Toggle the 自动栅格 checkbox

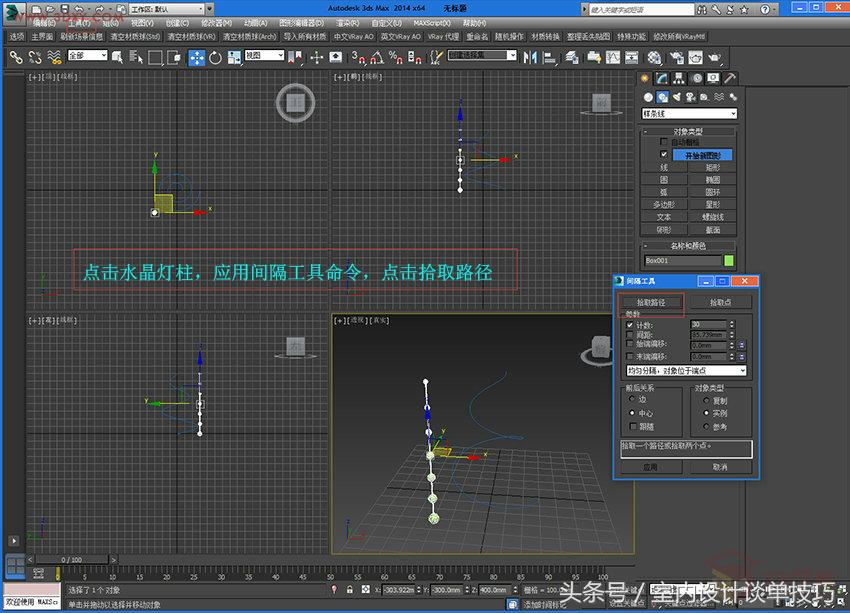pyautogui.click(x=663, y=141)
